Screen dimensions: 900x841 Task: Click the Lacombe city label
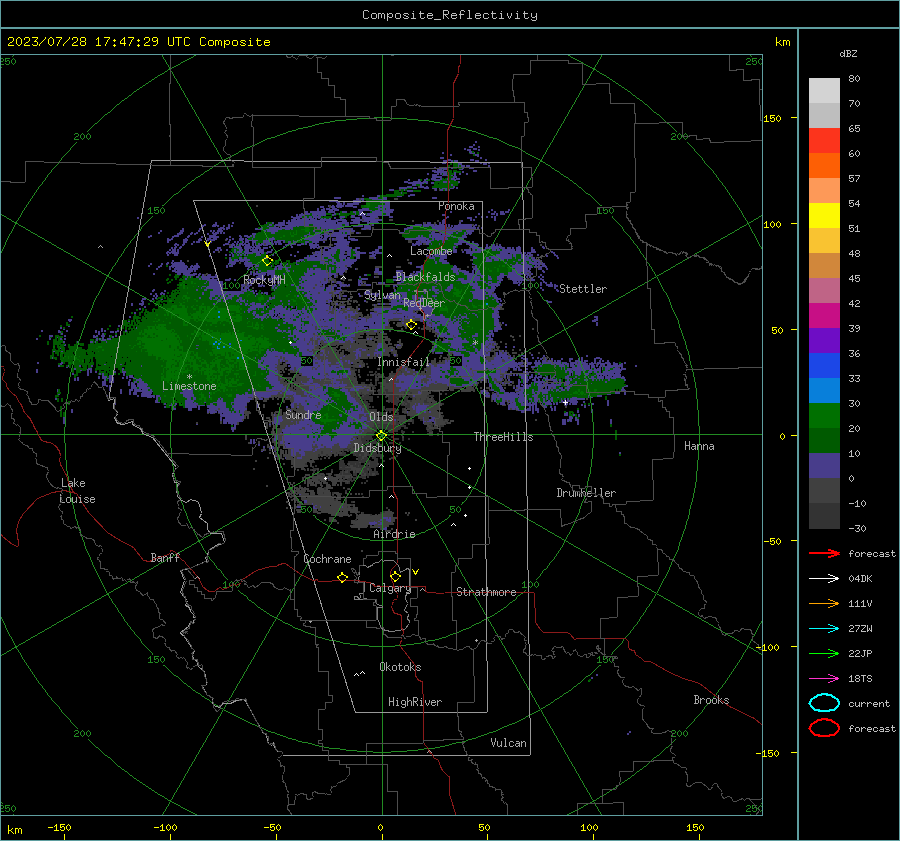click(x=431, y=251)
